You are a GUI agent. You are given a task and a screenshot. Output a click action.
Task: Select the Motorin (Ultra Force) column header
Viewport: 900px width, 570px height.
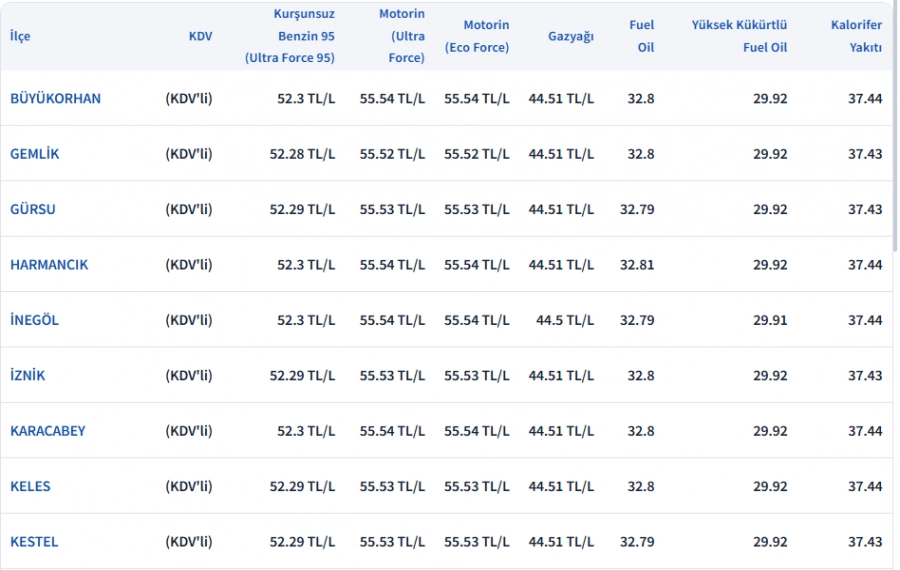(x=402, y=36)
